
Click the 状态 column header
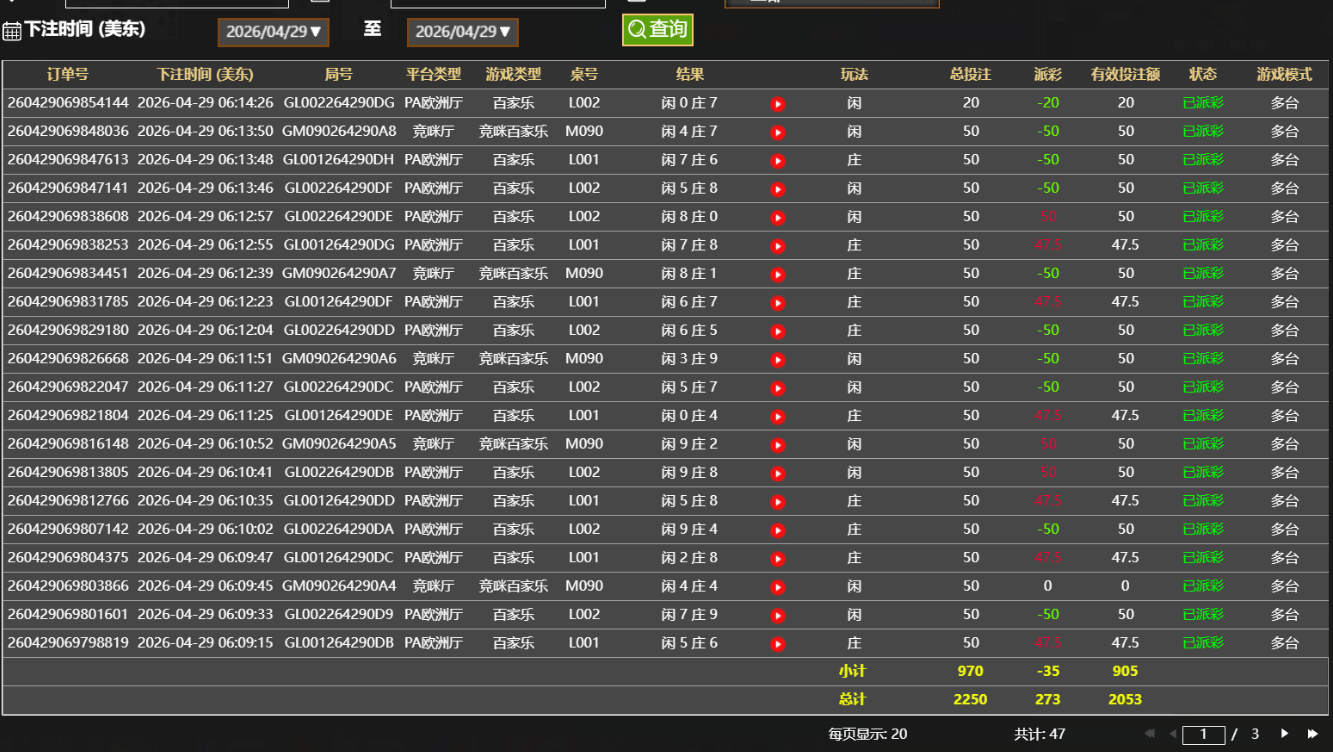1203,75
